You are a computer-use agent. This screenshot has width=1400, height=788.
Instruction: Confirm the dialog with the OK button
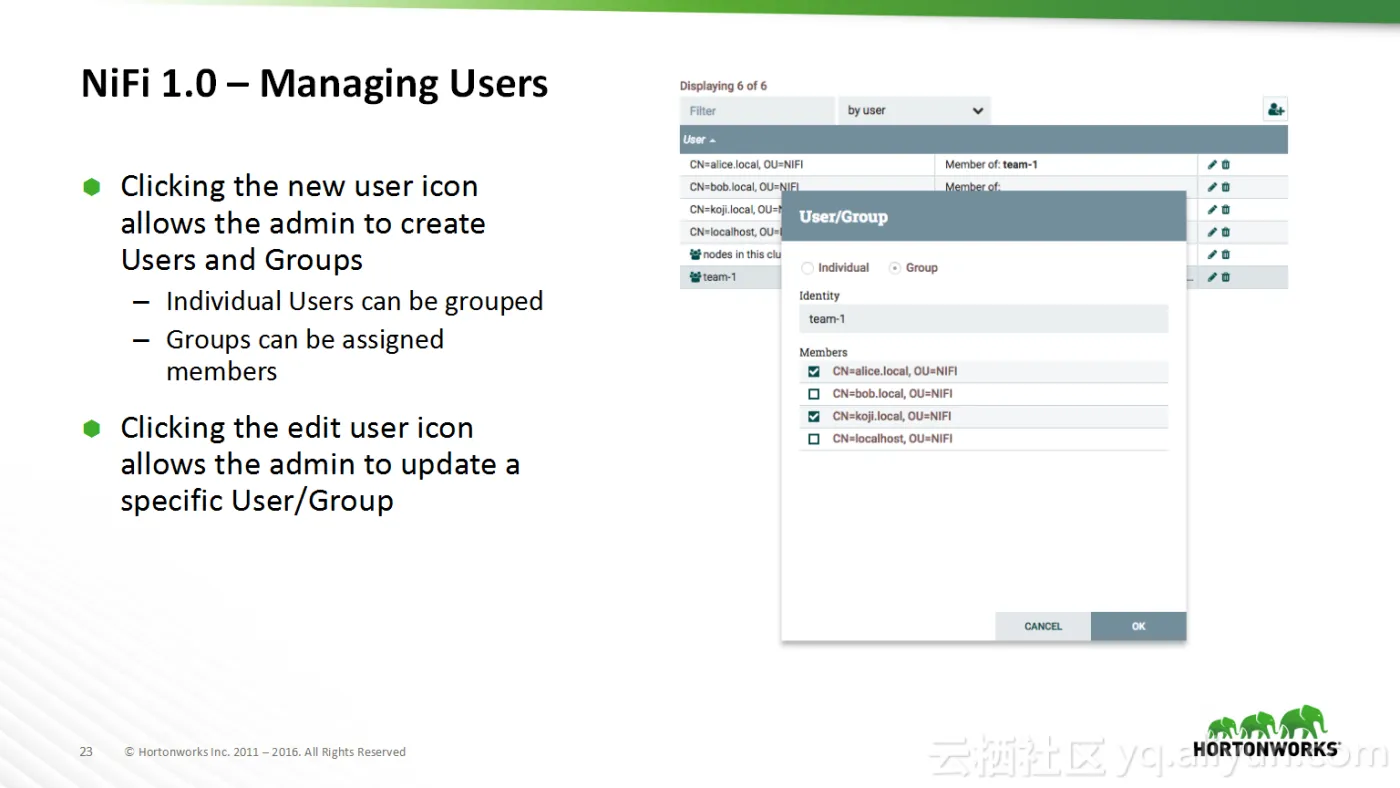pyautogui.click(x=1139, y=626)
